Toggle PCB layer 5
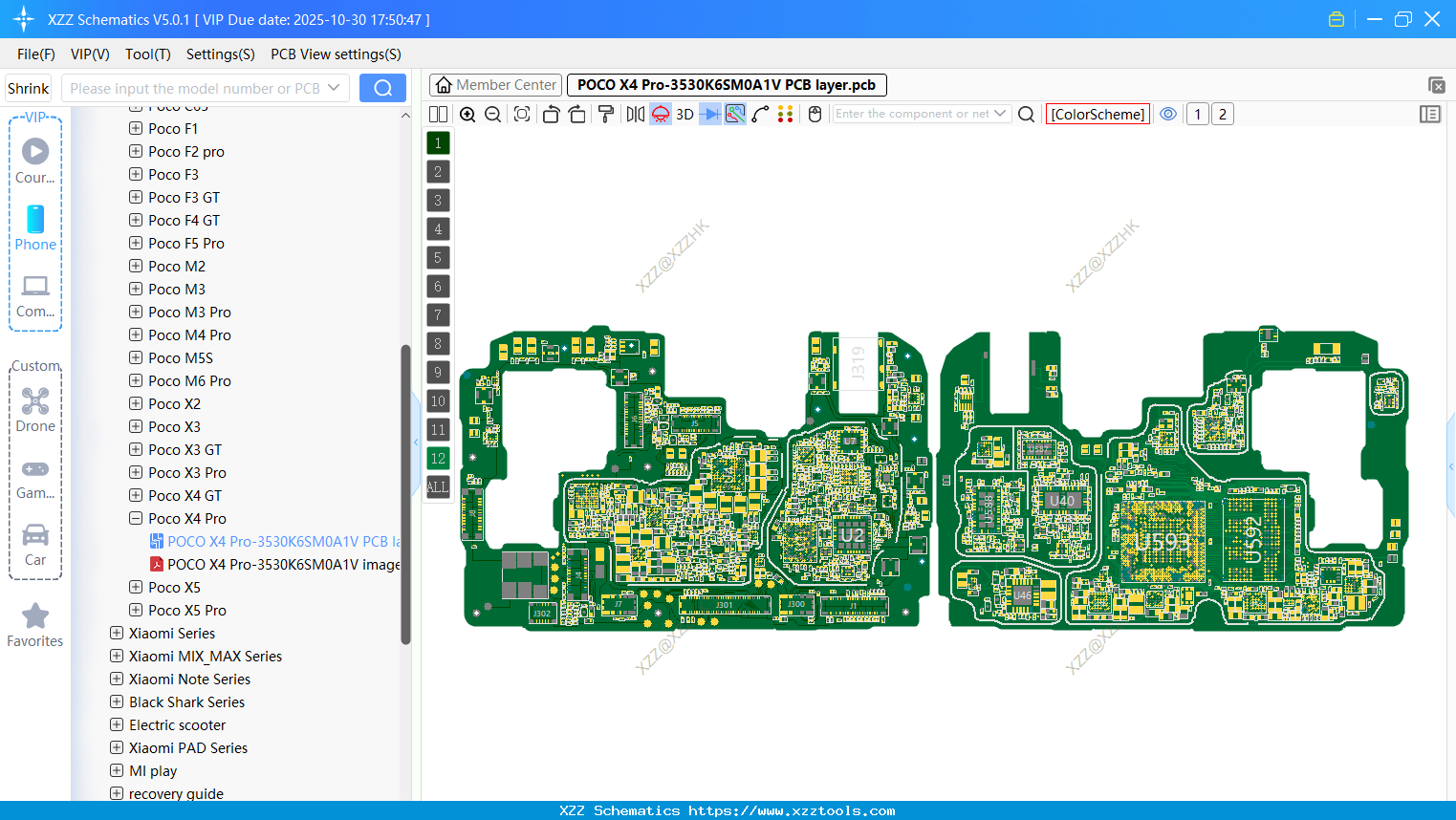1456x820 pixels. tap(438, 258)
